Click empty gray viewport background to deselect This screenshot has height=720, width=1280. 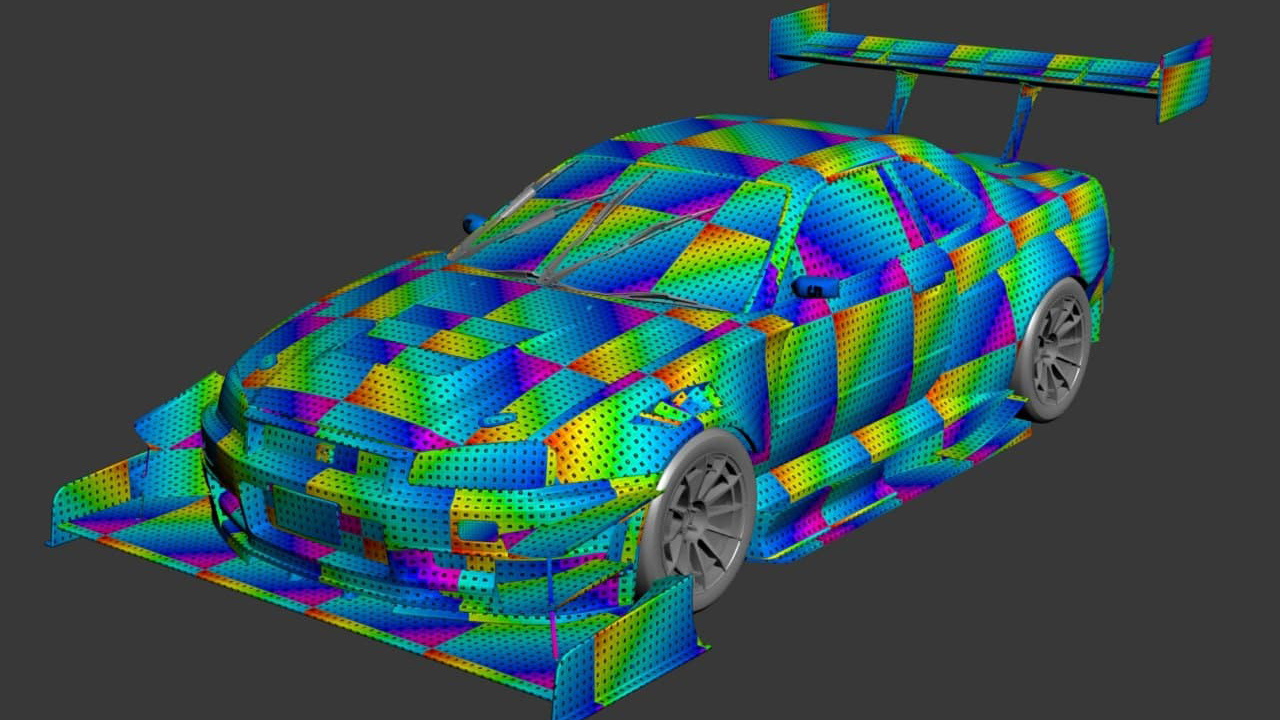click(200, 150)
